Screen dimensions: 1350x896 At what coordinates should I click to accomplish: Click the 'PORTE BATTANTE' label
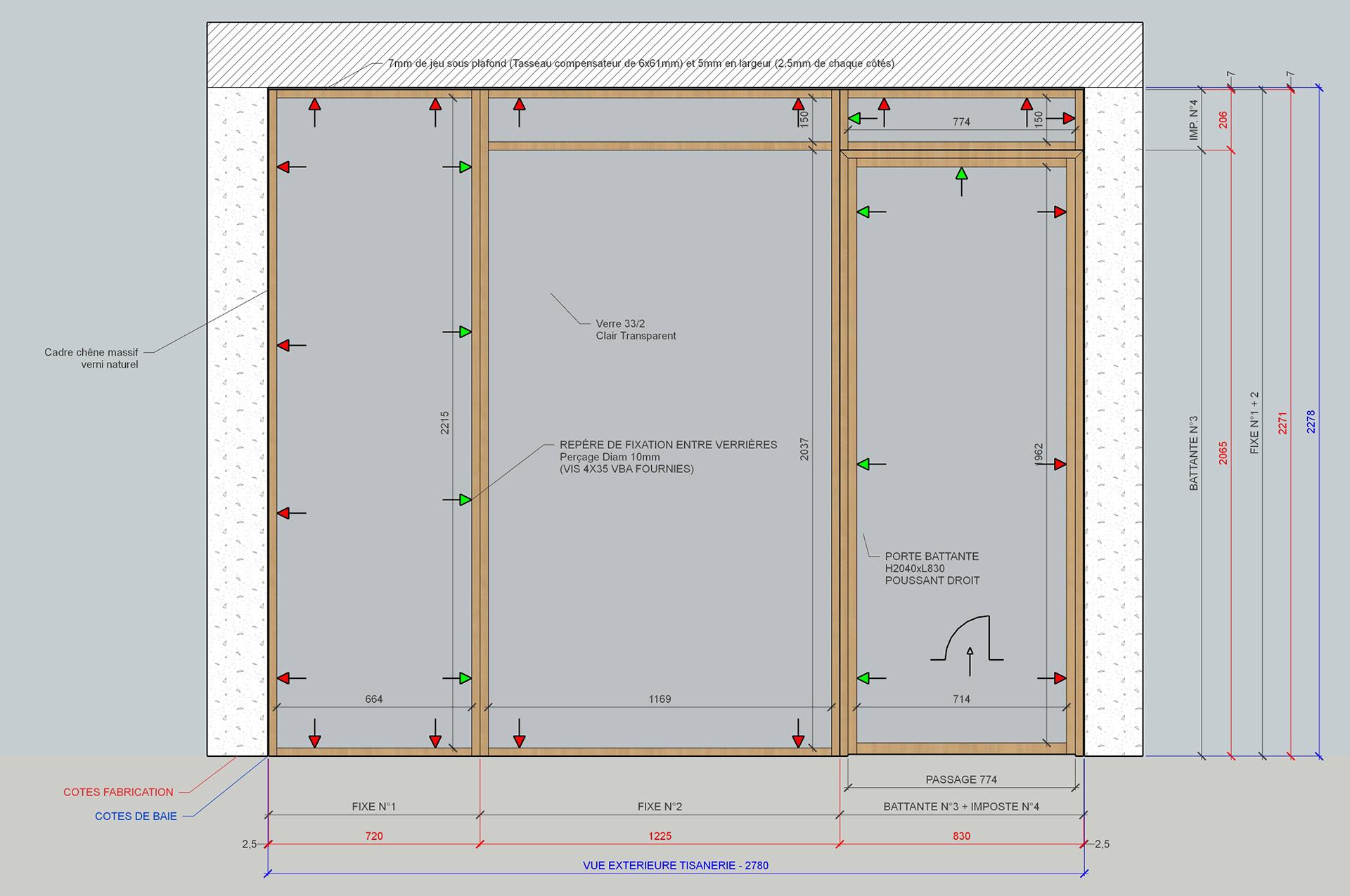[932, 556]
